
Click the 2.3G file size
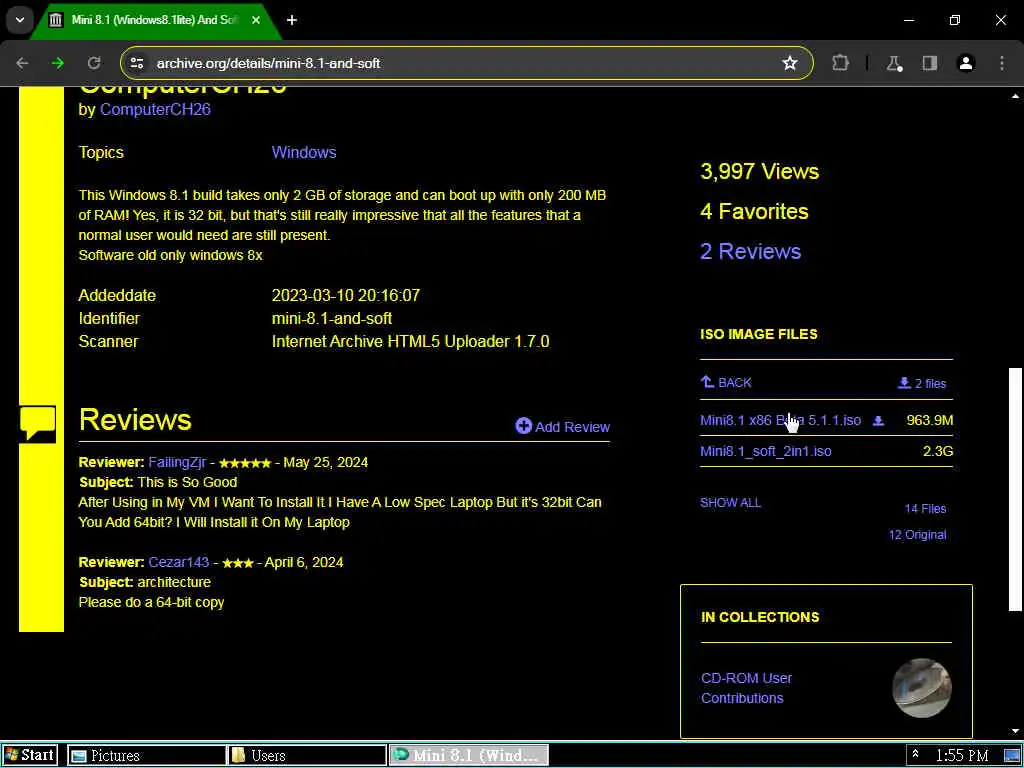(938, 451)
